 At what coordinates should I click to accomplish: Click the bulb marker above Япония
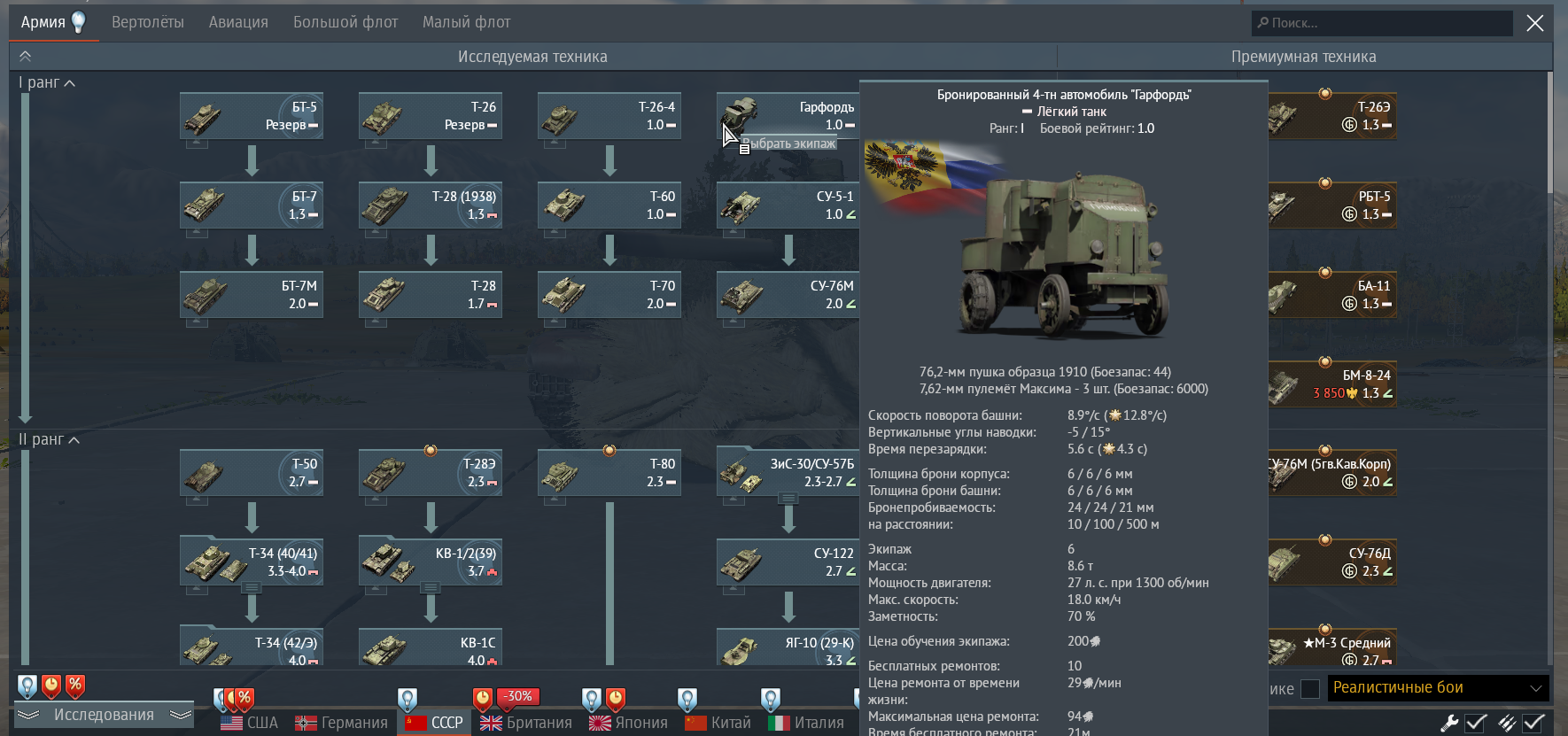click(592, 700)
